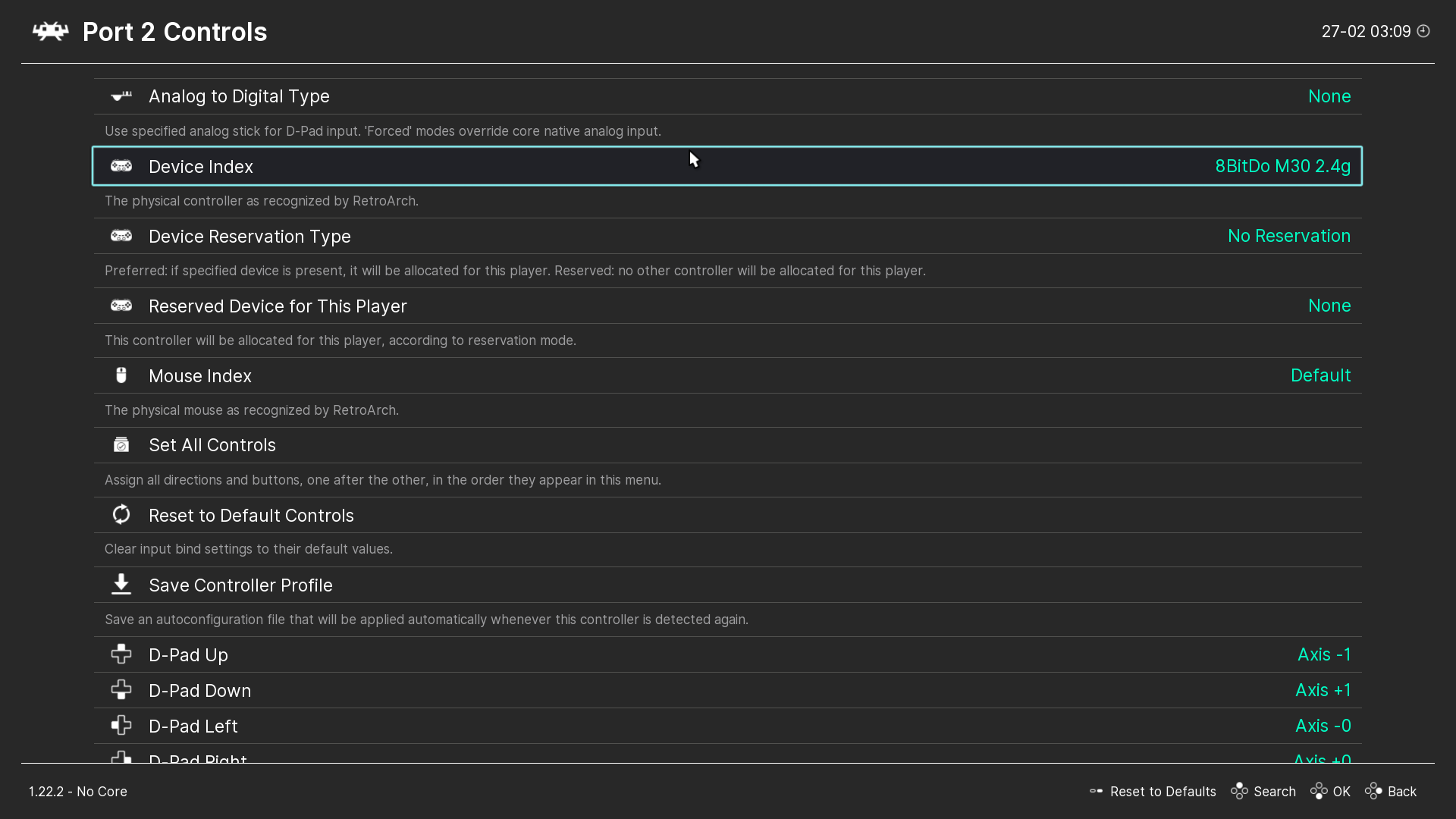
Task: Change the Mouse Index Default value
Action: click(1320, 375)
